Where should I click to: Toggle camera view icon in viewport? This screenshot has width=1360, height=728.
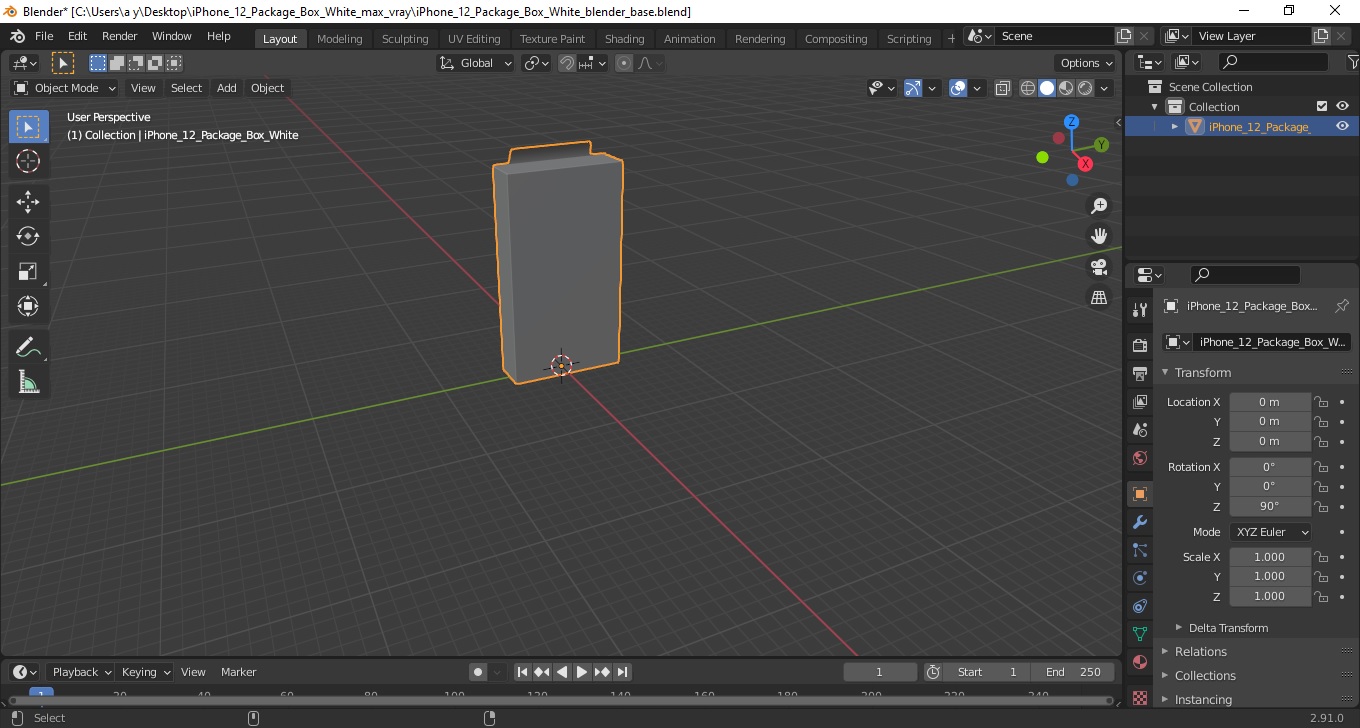coord(1099,267)
